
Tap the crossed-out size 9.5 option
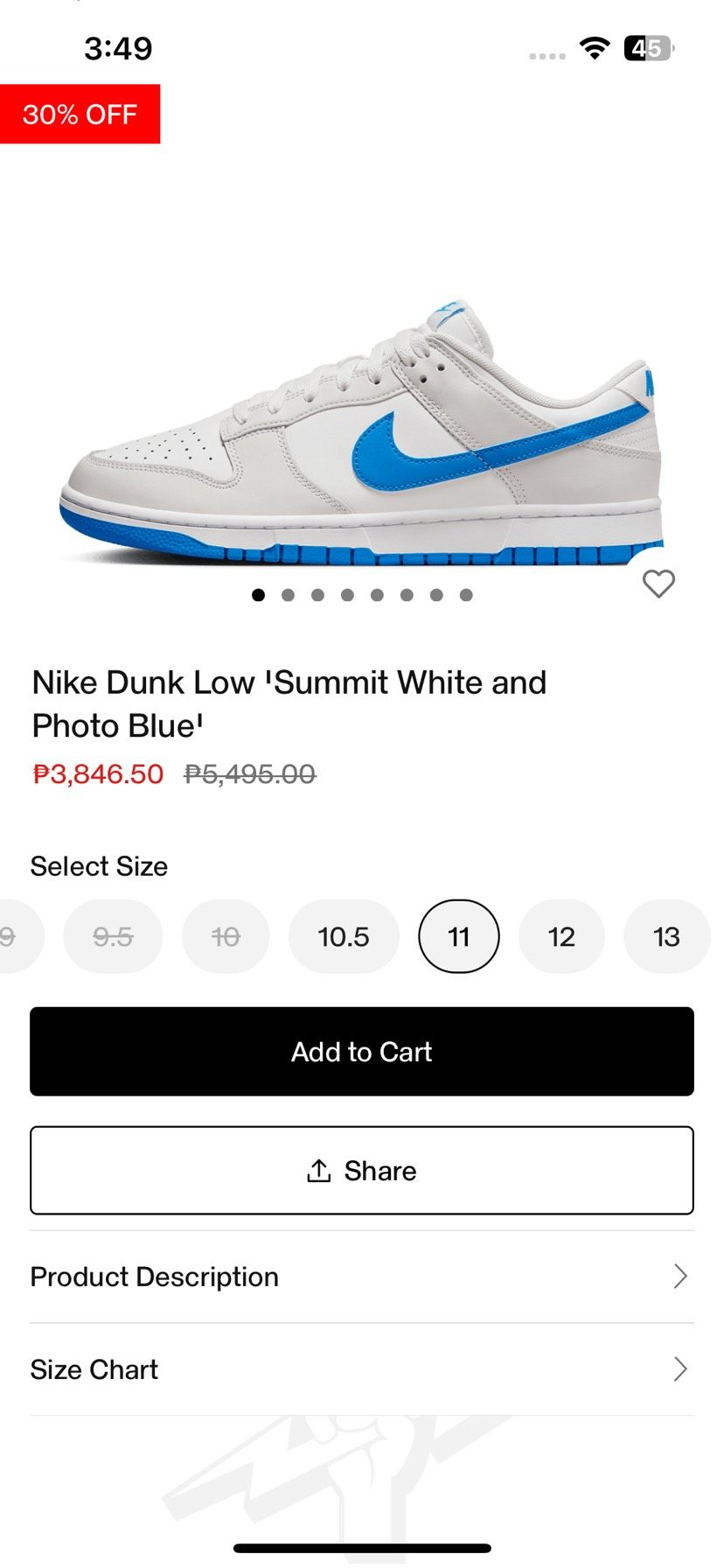113,937
